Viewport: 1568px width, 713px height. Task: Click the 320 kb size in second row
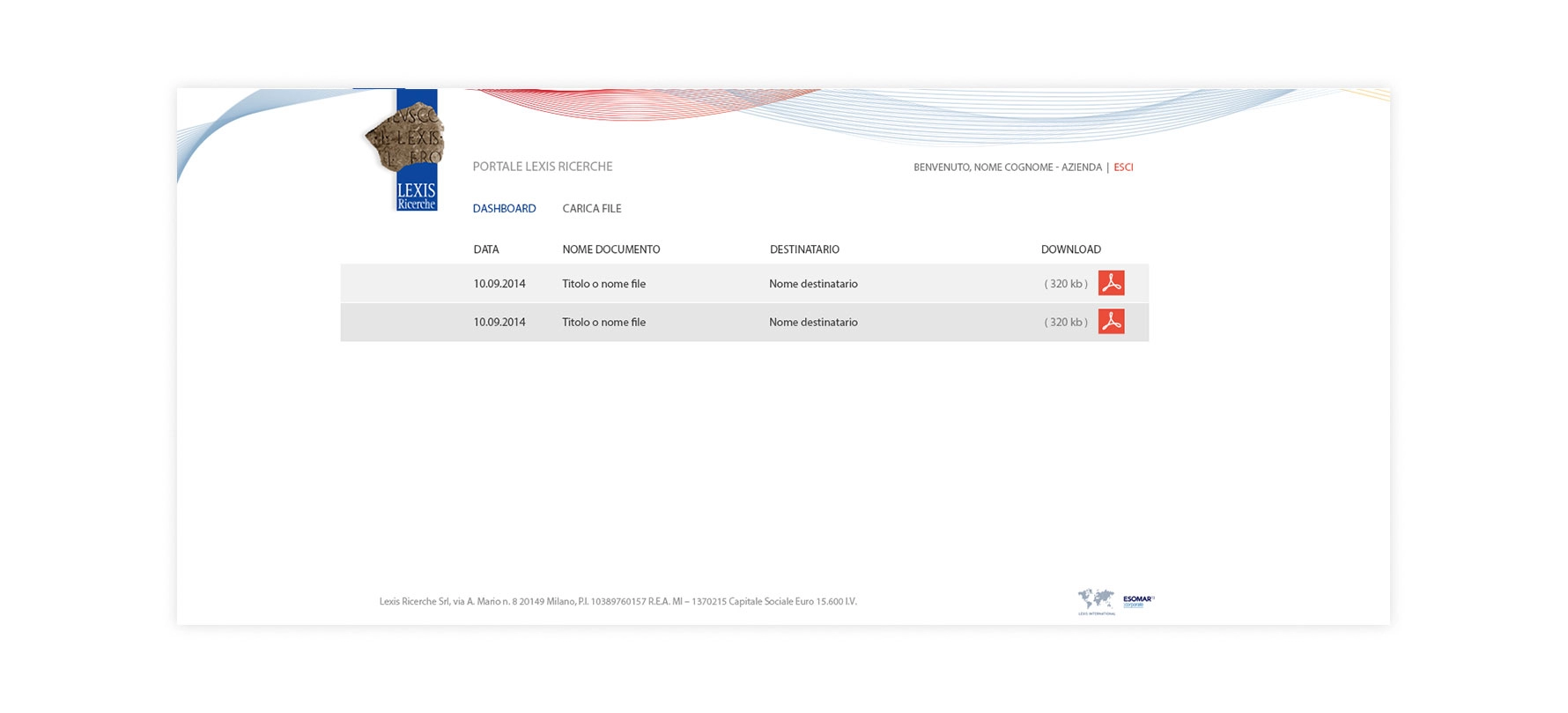[1066, 323]
